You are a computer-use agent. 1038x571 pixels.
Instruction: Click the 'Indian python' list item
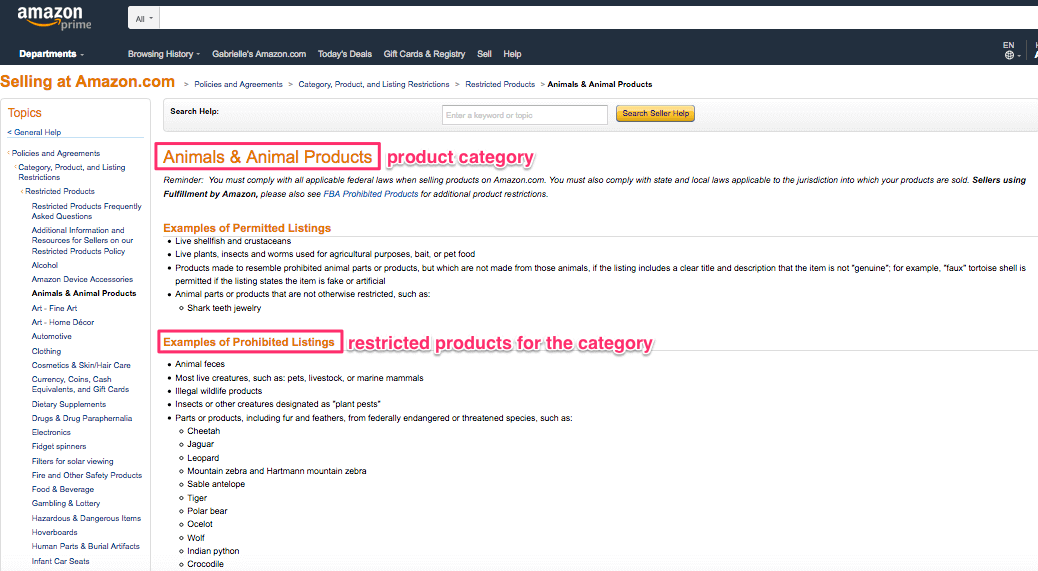click(213, 551)
